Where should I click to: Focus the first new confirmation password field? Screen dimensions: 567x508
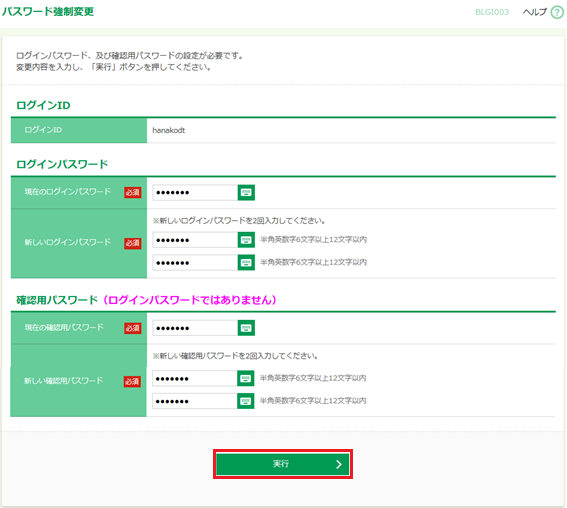[195, 379]
